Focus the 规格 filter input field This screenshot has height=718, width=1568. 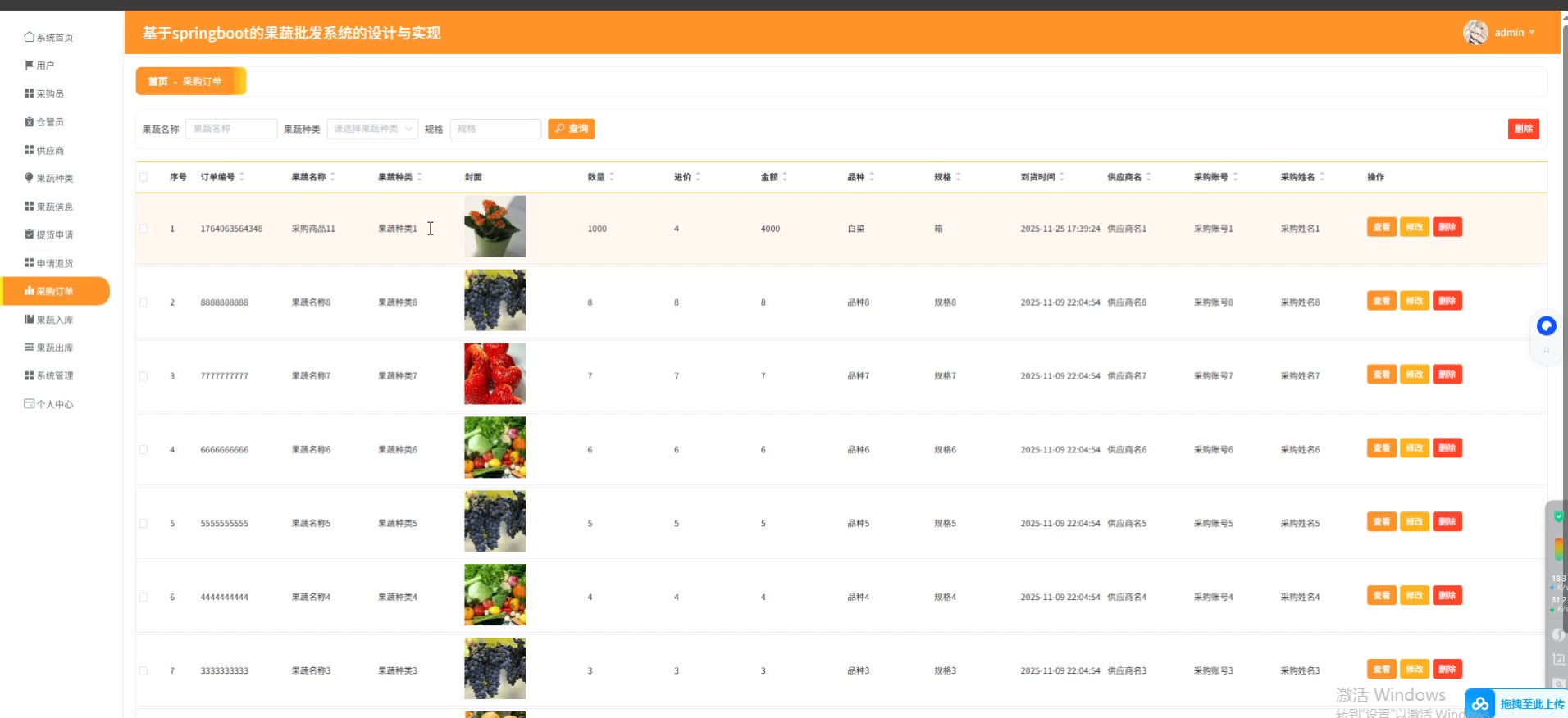pos(495,129)
